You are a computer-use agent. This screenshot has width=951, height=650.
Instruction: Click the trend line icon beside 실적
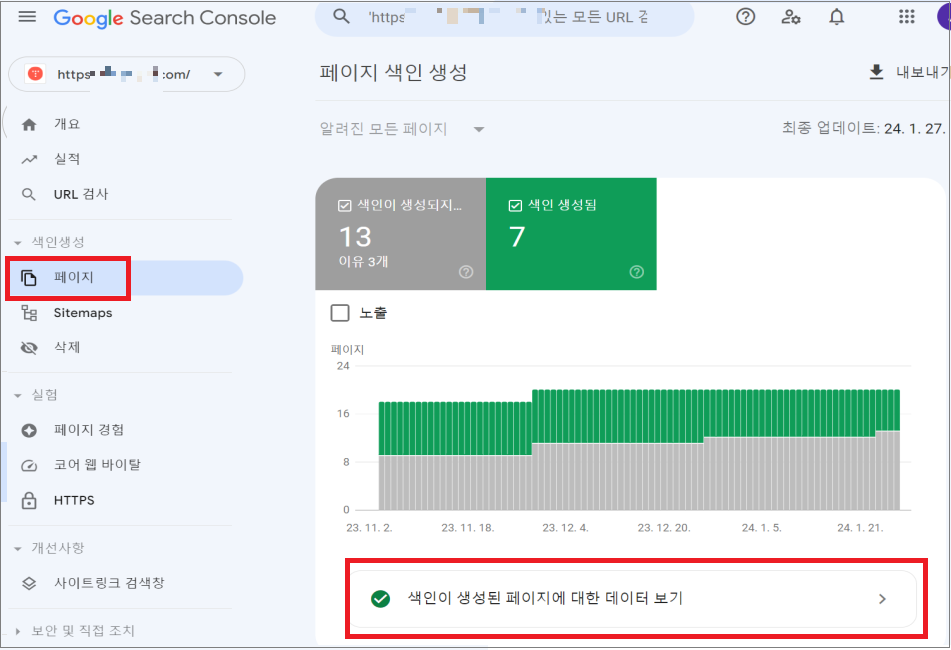tap(29, 159)
